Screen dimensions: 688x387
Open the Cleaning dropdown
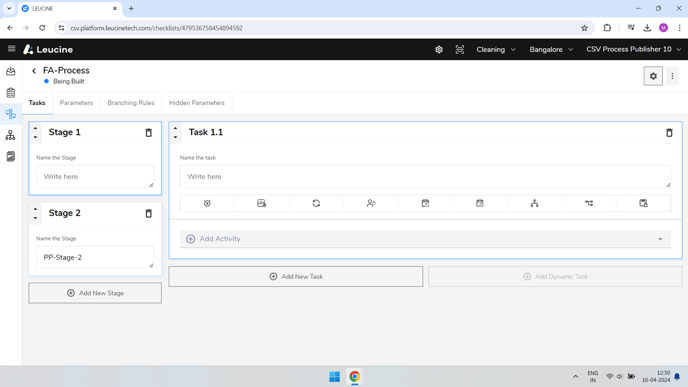tap(496, 50)
